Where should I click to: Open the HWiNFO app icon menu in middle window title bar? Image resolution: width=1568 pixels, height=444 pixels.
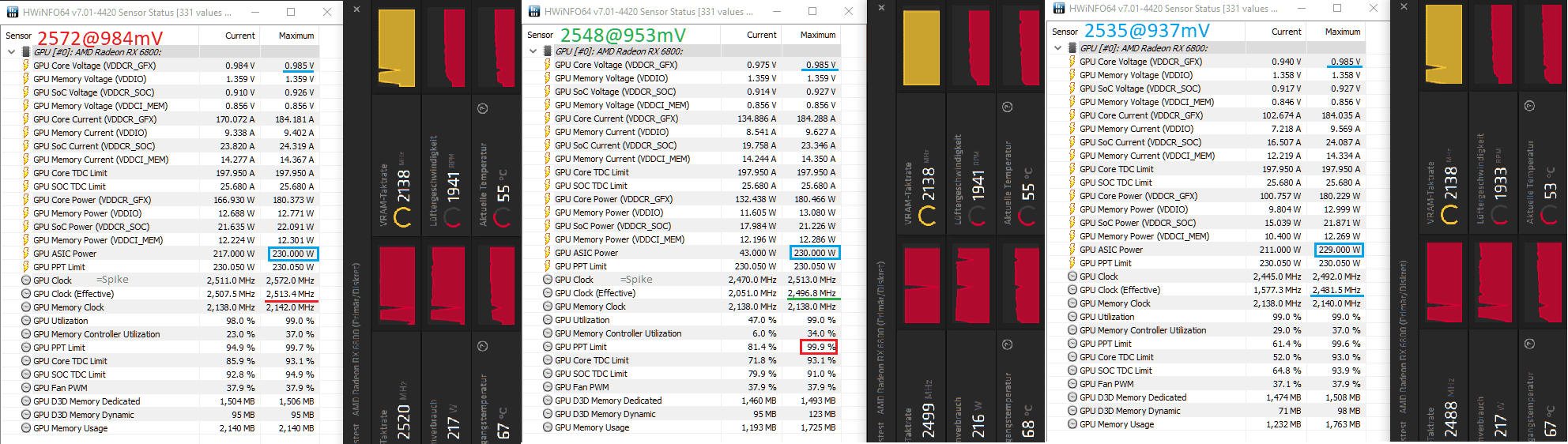pyautogui.click(x=534, y=11)
